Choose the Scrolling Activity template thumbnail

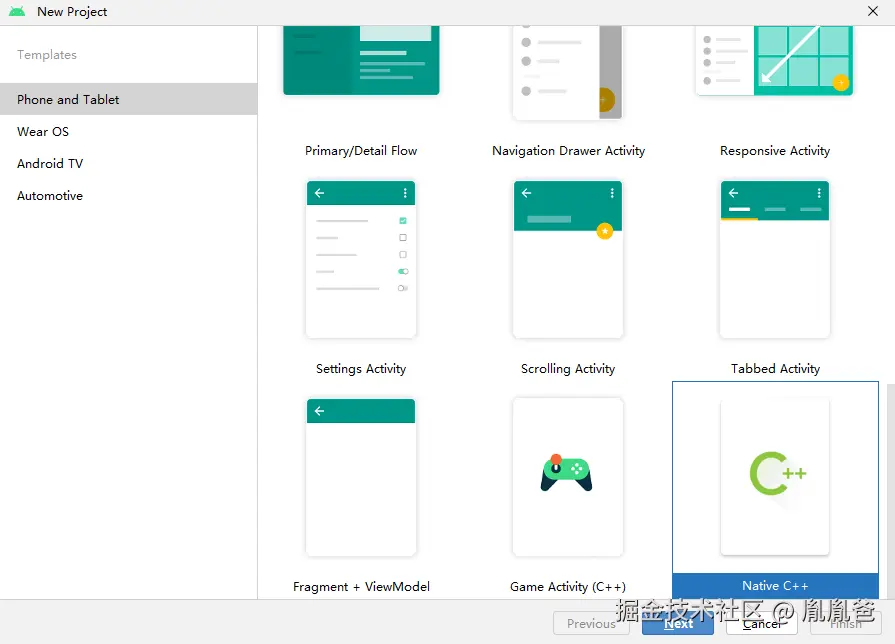[x=568, y=260]
